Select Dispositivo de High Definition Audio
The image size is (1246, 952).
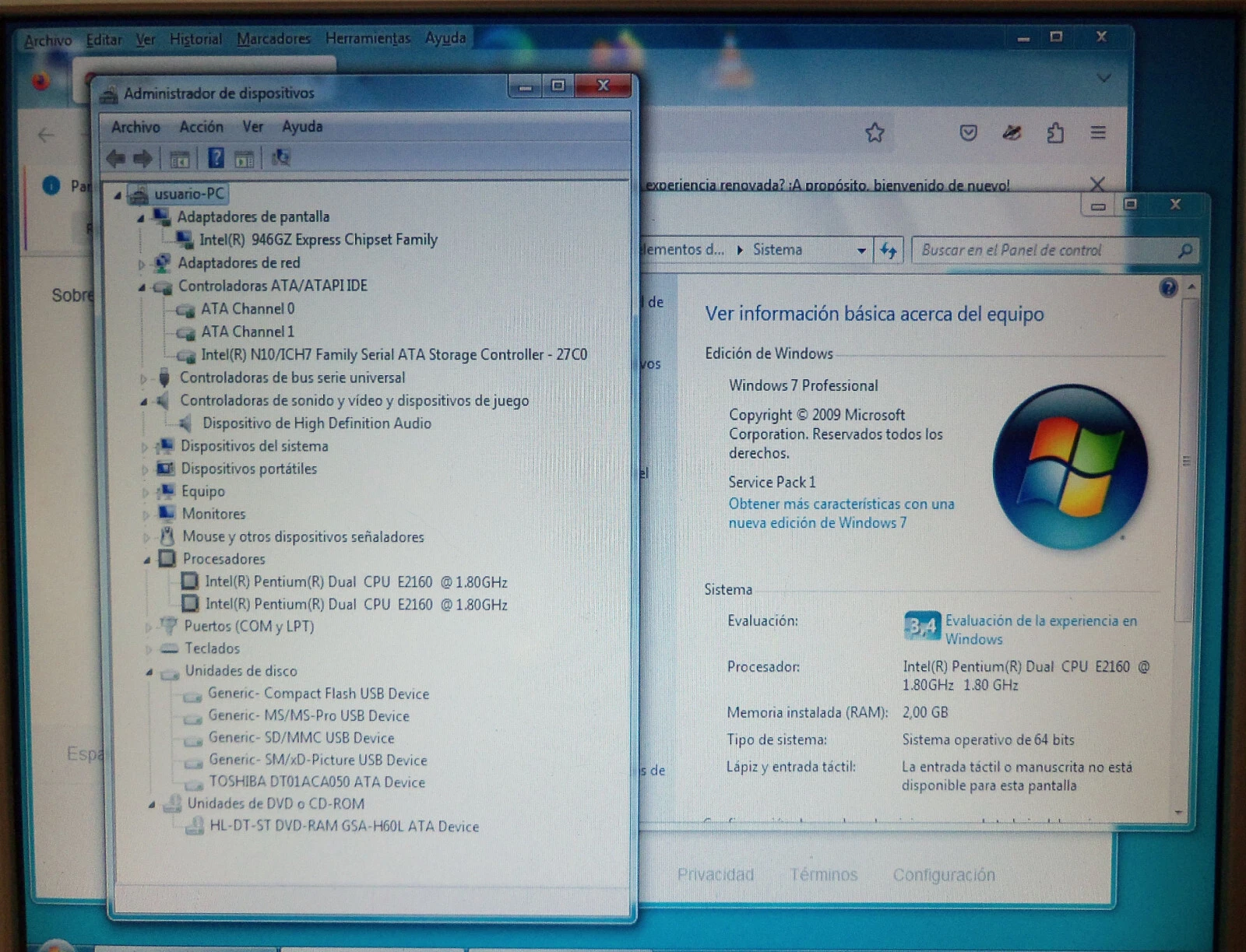tap(317, 423)
